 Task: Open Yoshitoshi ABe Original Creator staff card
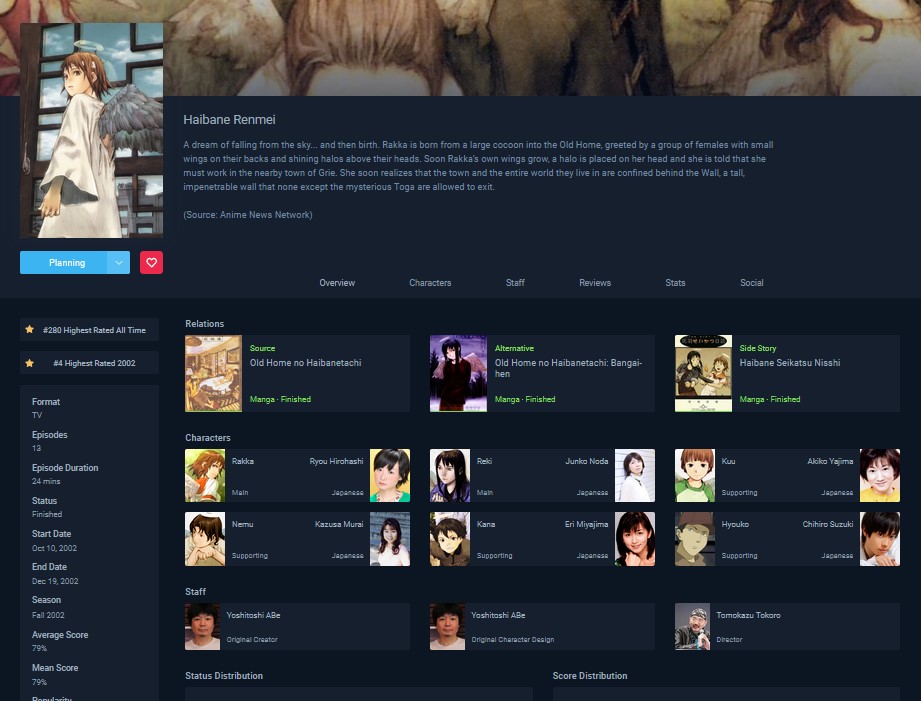297,626
